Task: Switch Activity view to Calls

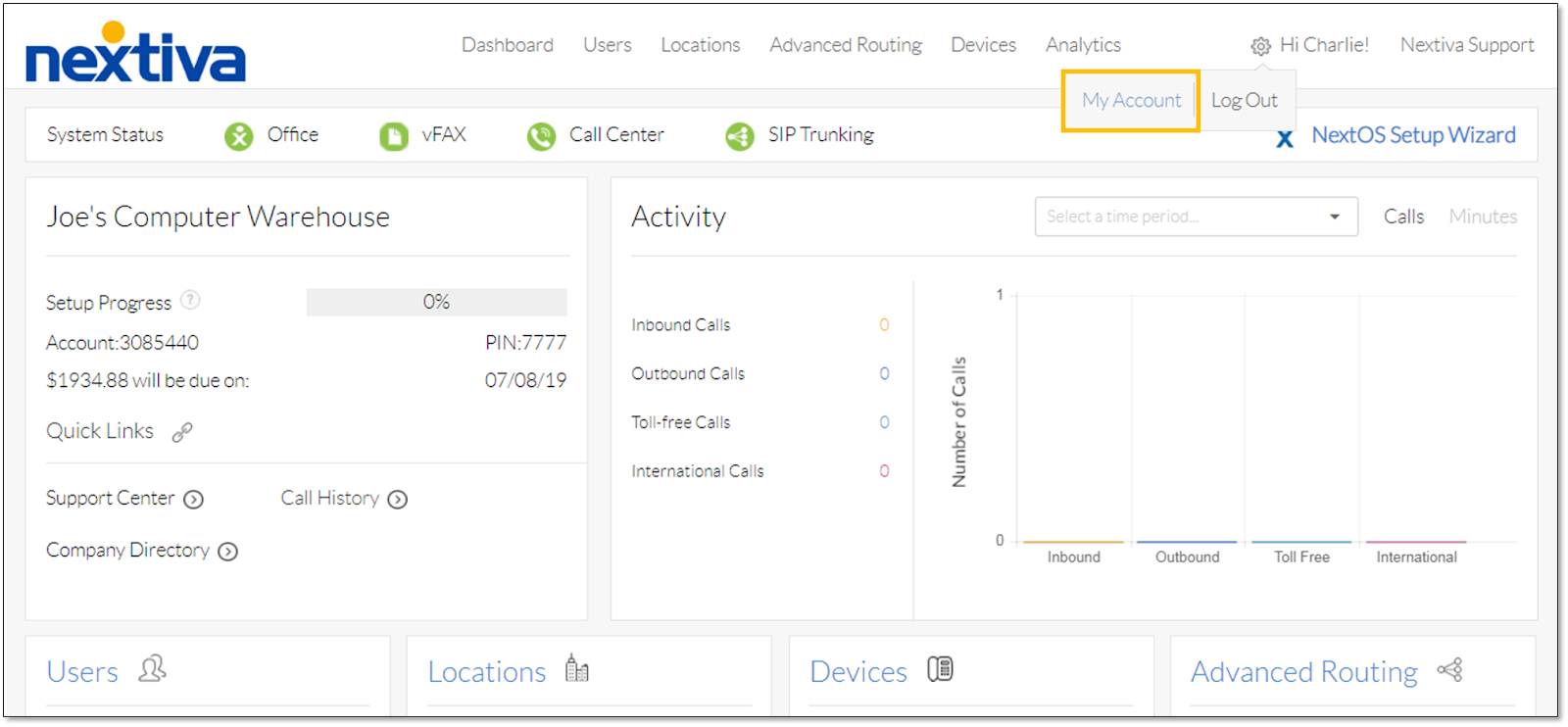Action: [x=1403, y=217]
